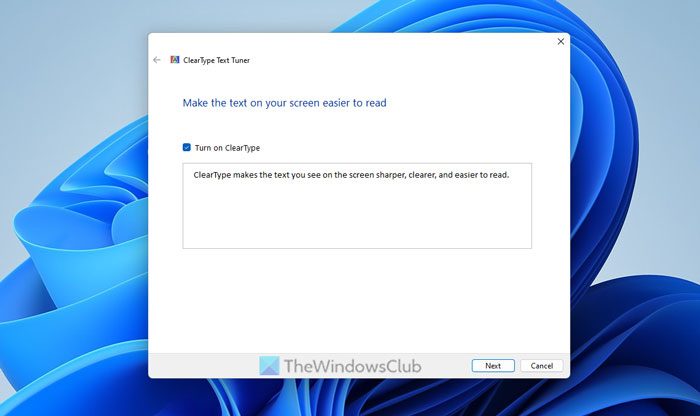
Task: Click heading 'Make the text on your screen easier to read'
Action: (x=284, y=103)
